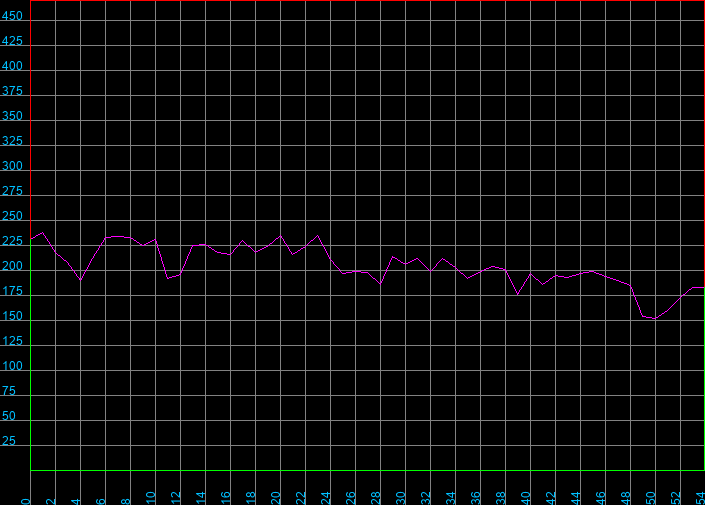
Task: Click the curve's dip at x=39
Action: tap(518, 295)
